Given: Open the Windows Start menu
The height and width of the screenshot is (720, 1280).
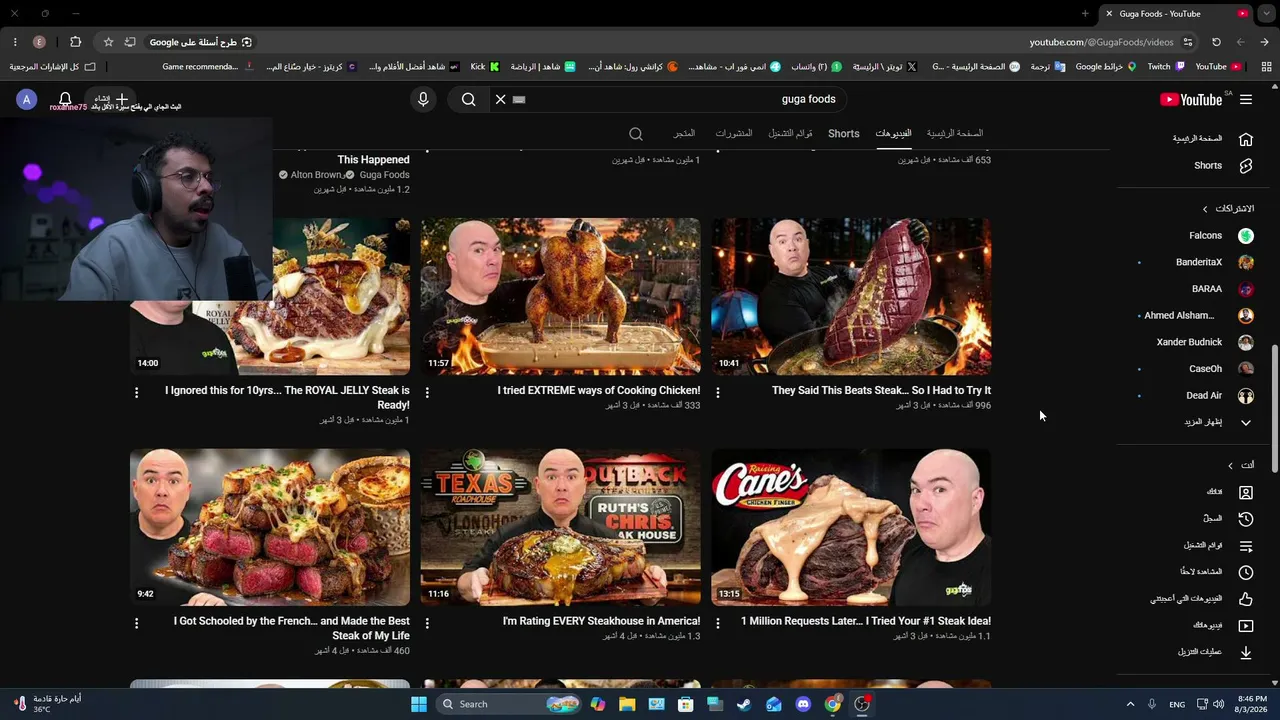Looking at the screenshot, I should coord(419,704).
